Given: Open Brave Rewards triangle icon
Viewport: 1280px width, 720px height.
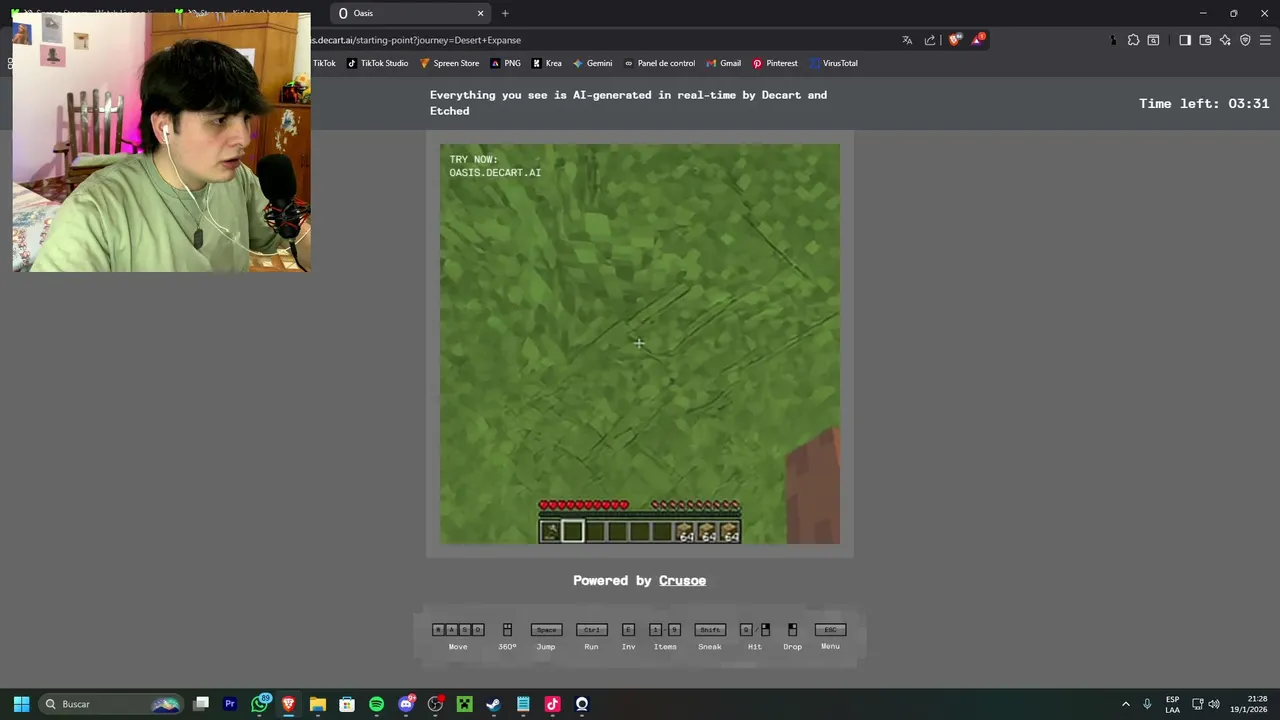Looking at the screenshot, I should point(978,40).
